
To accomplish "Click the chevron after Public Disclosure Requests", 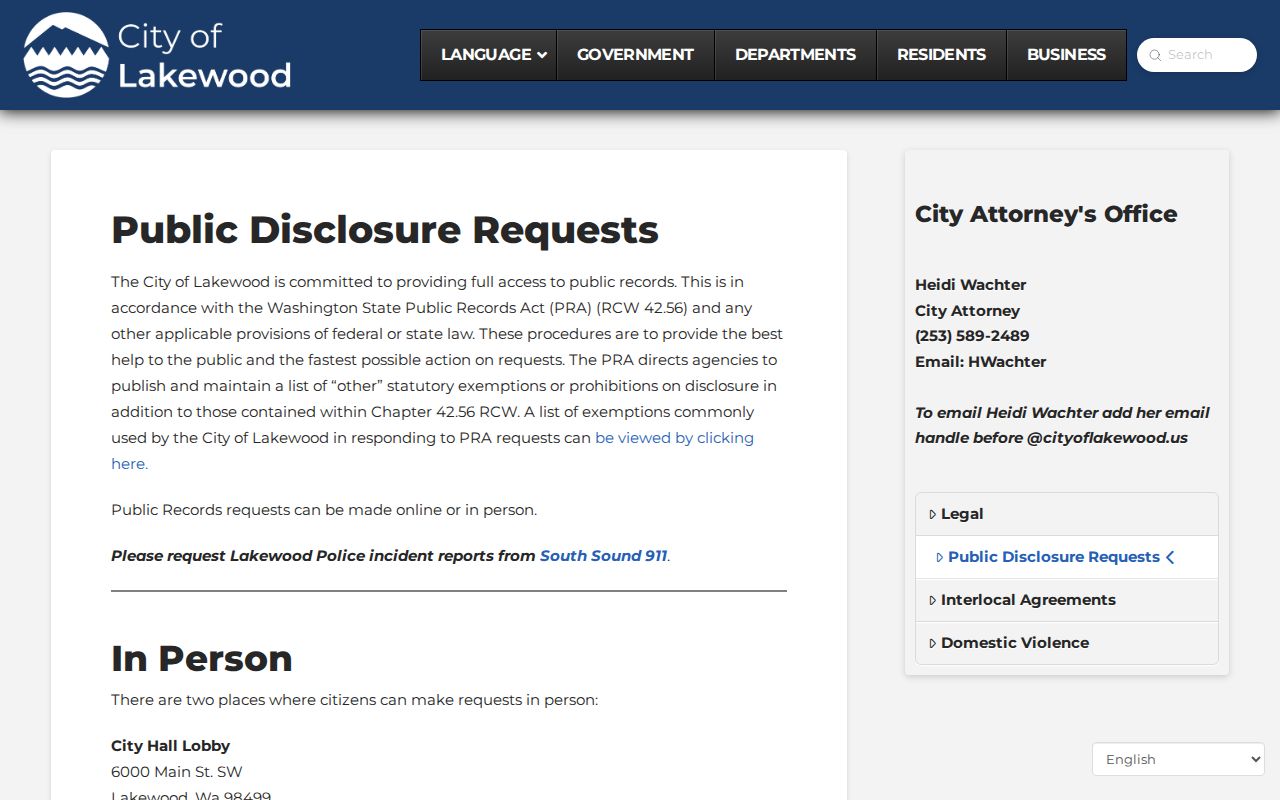I will (x=1170, y=557).
